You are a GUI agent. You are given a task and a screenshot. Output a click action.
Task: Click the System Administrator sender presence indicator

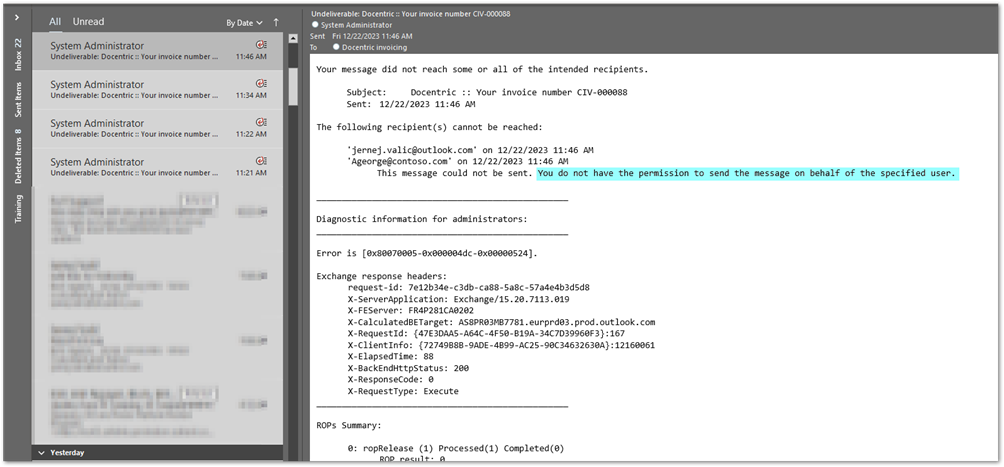point(316,24)
